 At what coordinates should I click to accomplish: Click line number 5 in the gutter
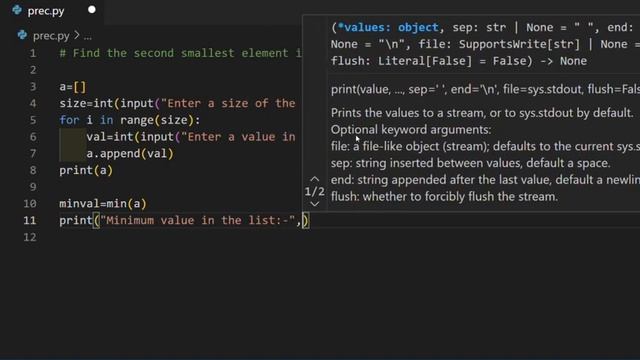33,120
